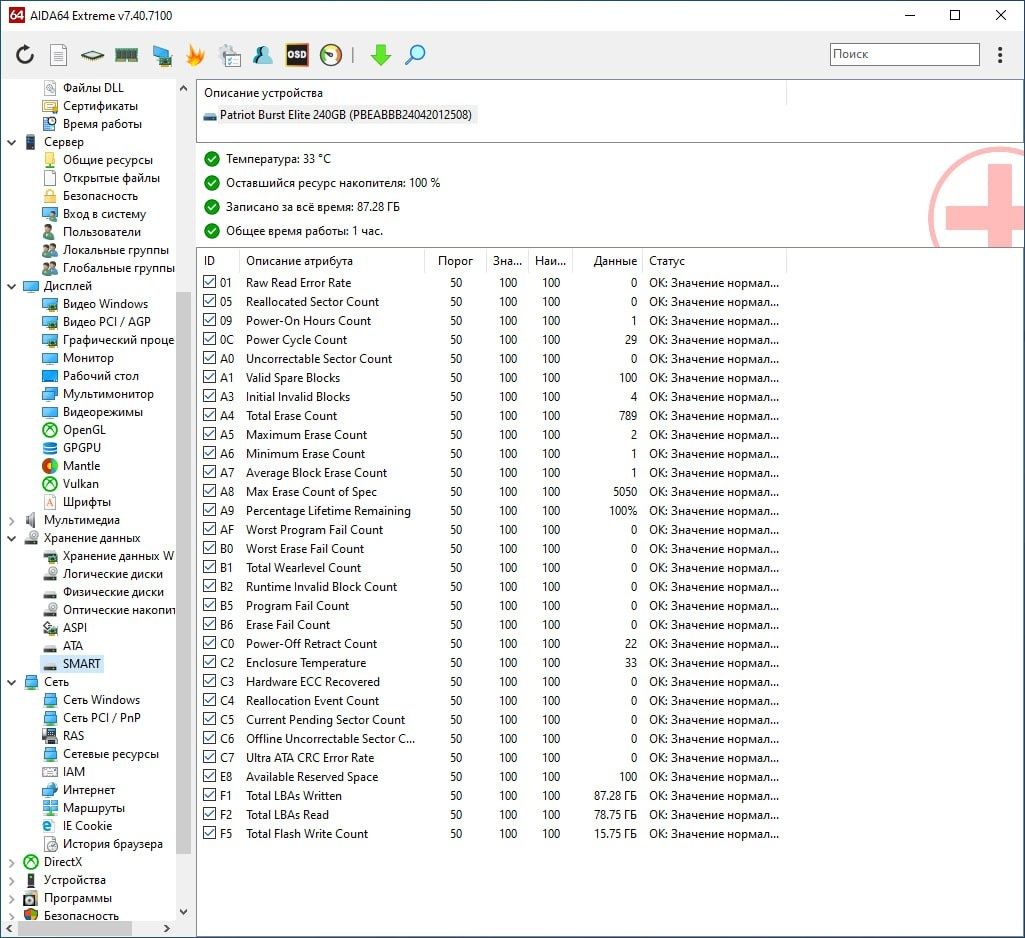Collapse the Сеть tree node
Image resolution: width=1025 pixels, height=938 pixels.
[12, 682]
